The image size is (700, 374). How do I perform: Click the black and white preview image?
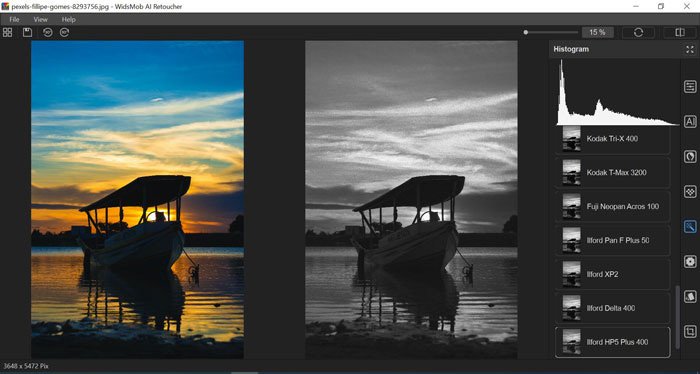pos(411,199)
